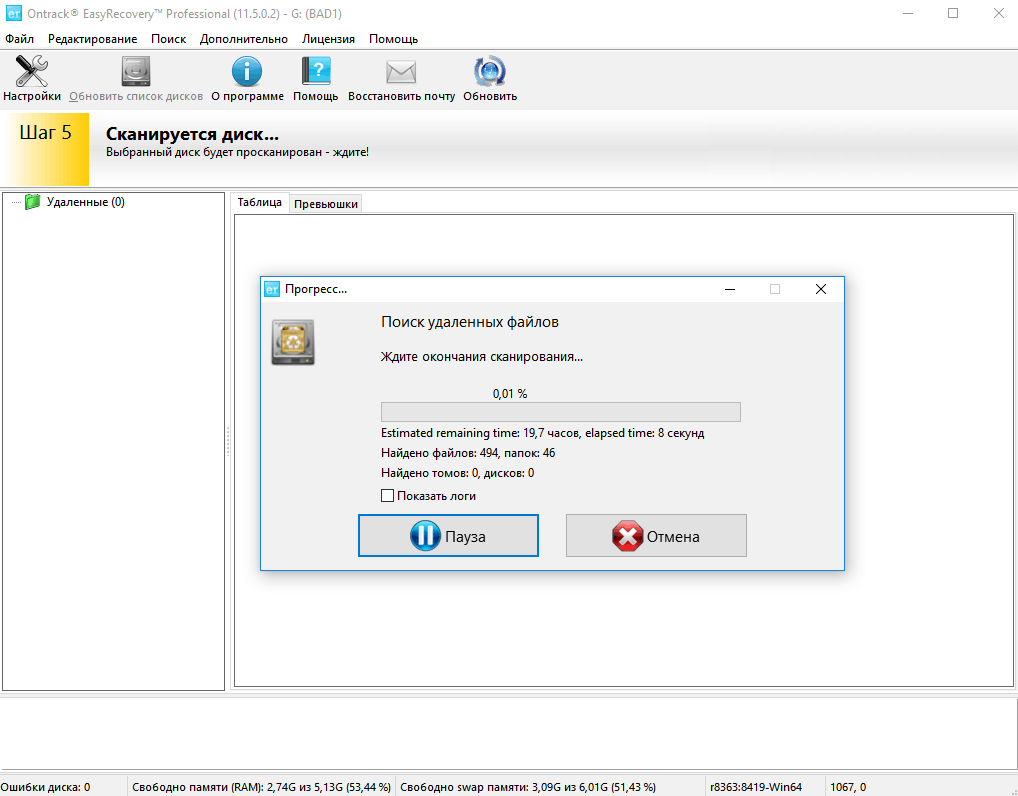This screenshot has width=1018, height=796.
Task: Pause the scan with the Пауза button
Action: point(448,536)
